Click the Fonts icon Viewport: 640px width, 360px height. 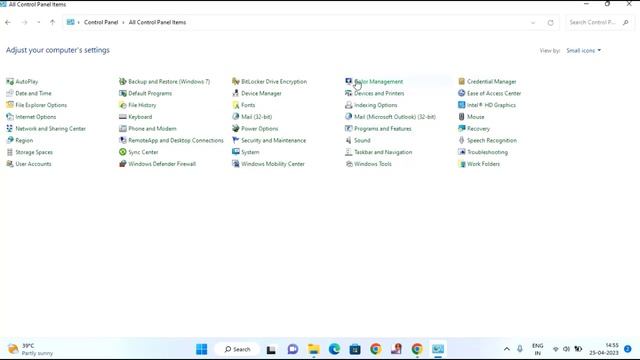(236, 105)
